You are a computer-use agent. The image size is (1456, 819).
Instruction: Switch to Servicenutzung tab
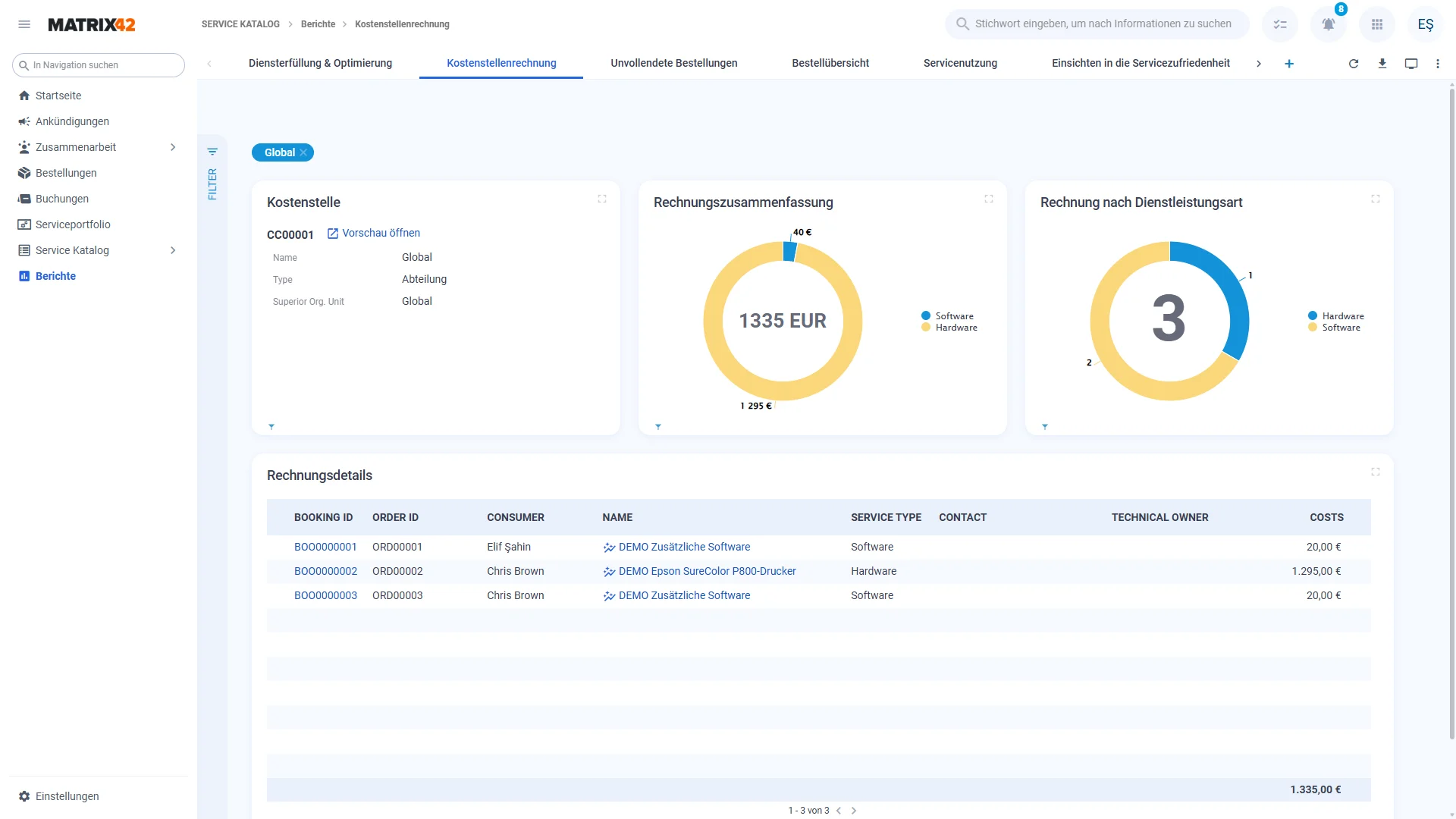[960, 63]
